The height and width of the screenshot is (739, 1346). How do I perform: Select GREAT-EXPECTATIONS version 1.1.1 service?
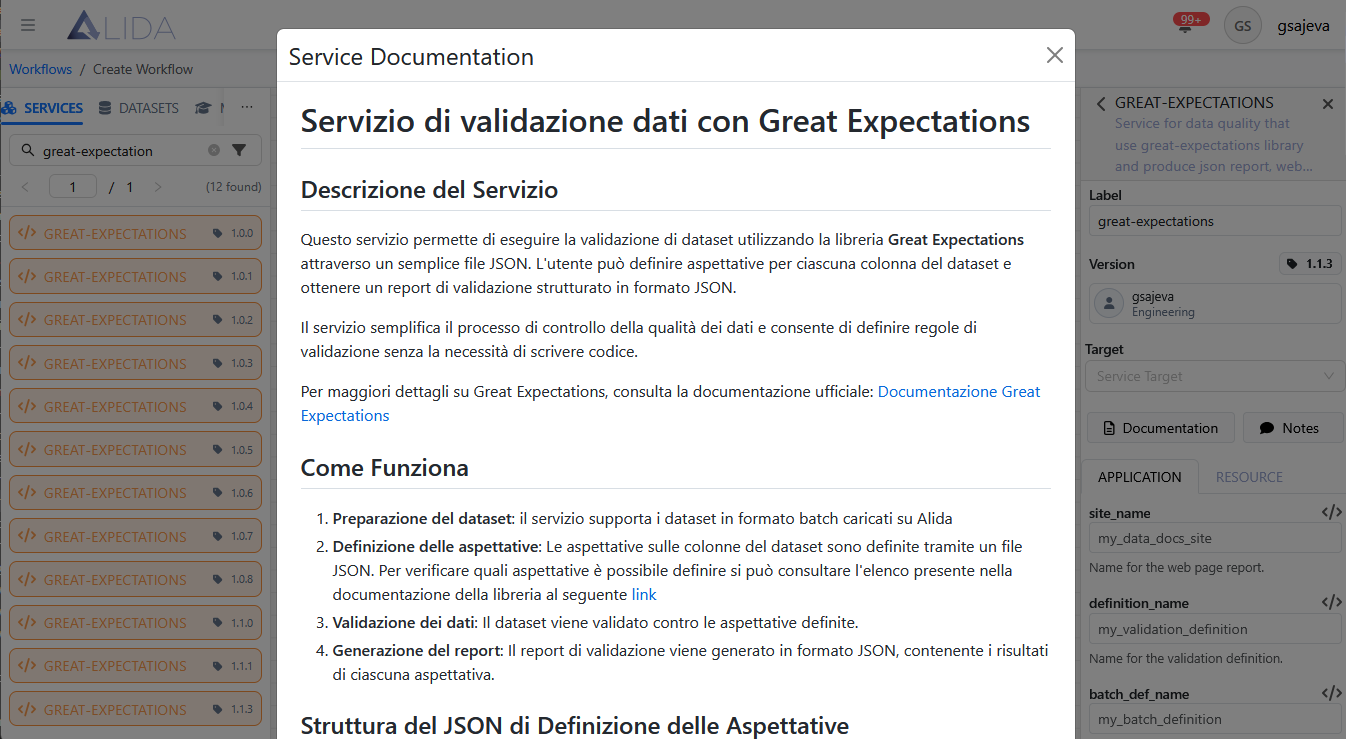point(135,666)
